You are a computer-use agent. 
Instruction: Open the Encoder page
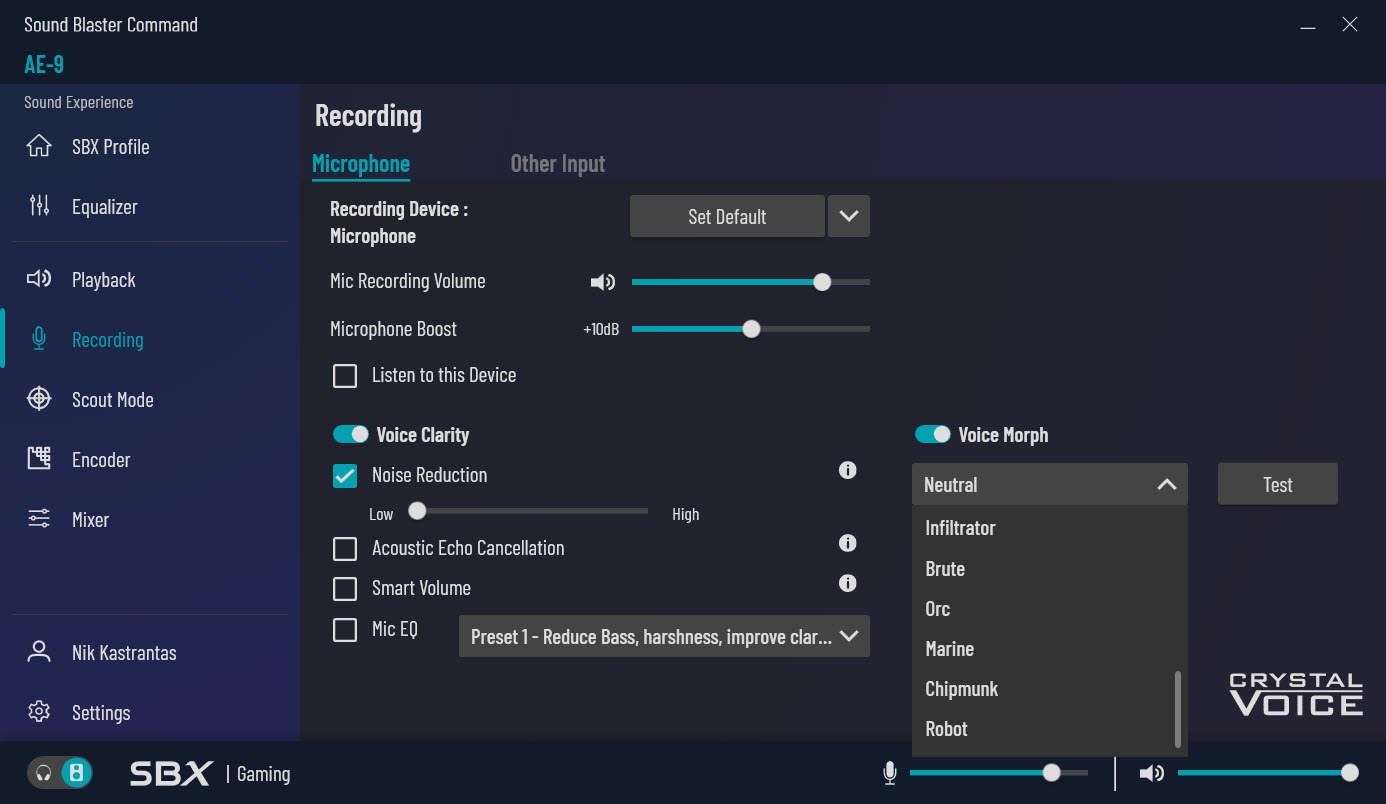(x=101, y=460)
